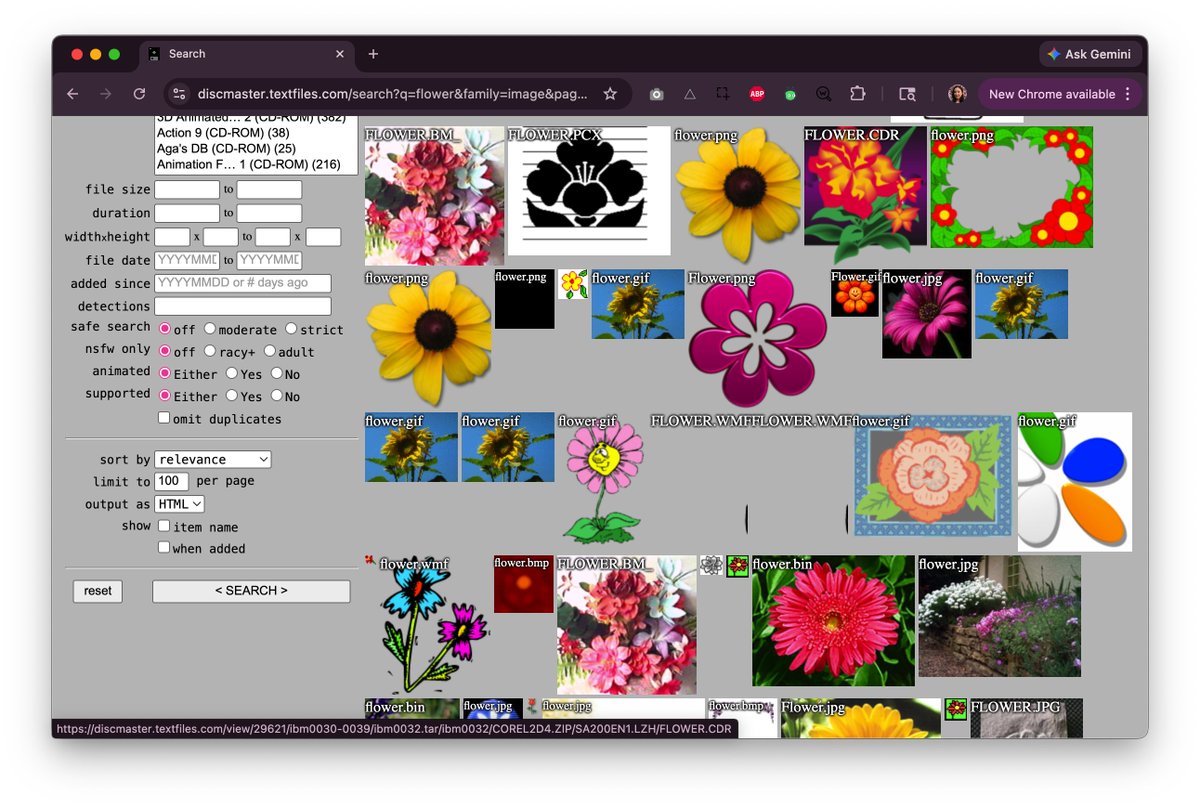Click the limit per page field

click(172, 481)
